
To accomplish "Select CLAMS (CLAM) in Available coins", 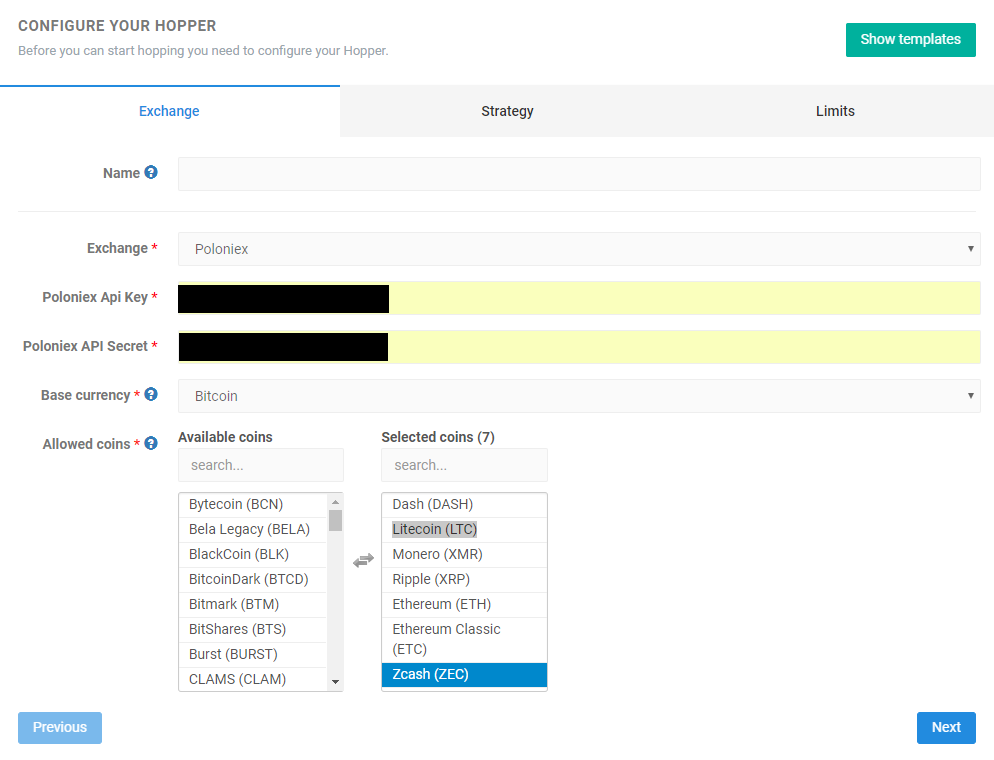I will tap(253, 679).
